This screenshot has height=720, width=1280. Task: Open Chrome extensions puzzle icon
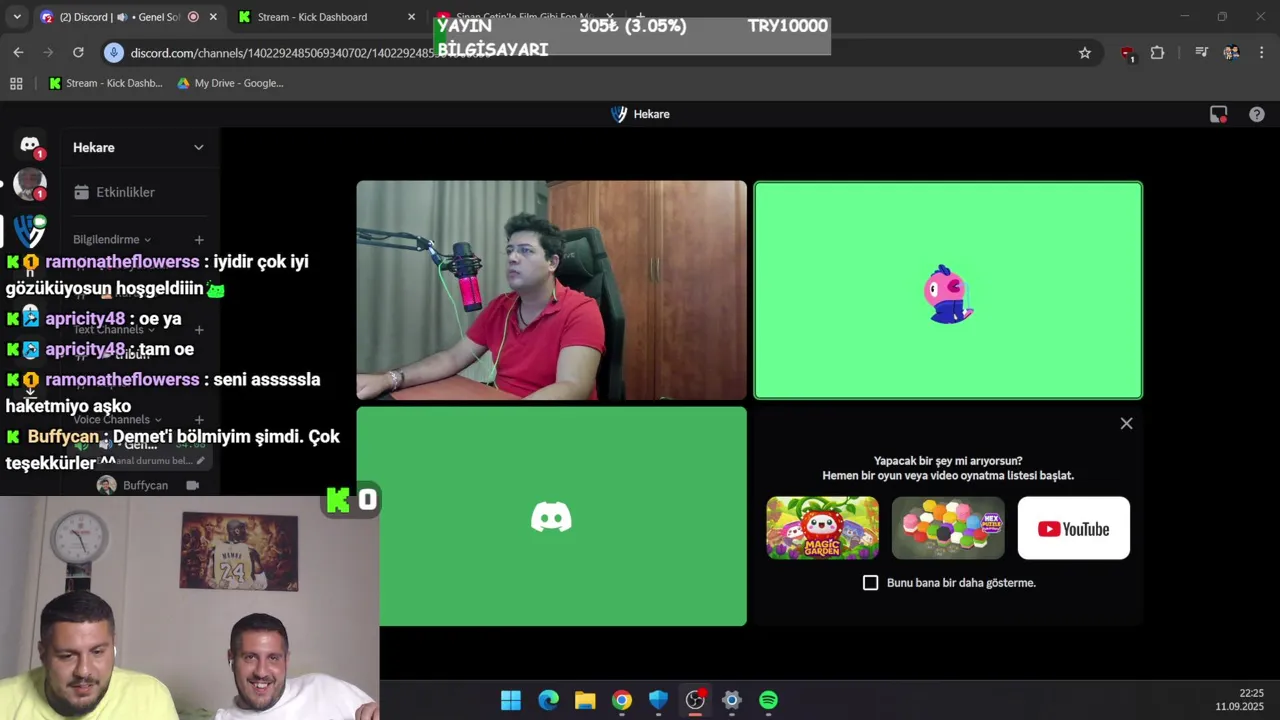pos(1157,53)
